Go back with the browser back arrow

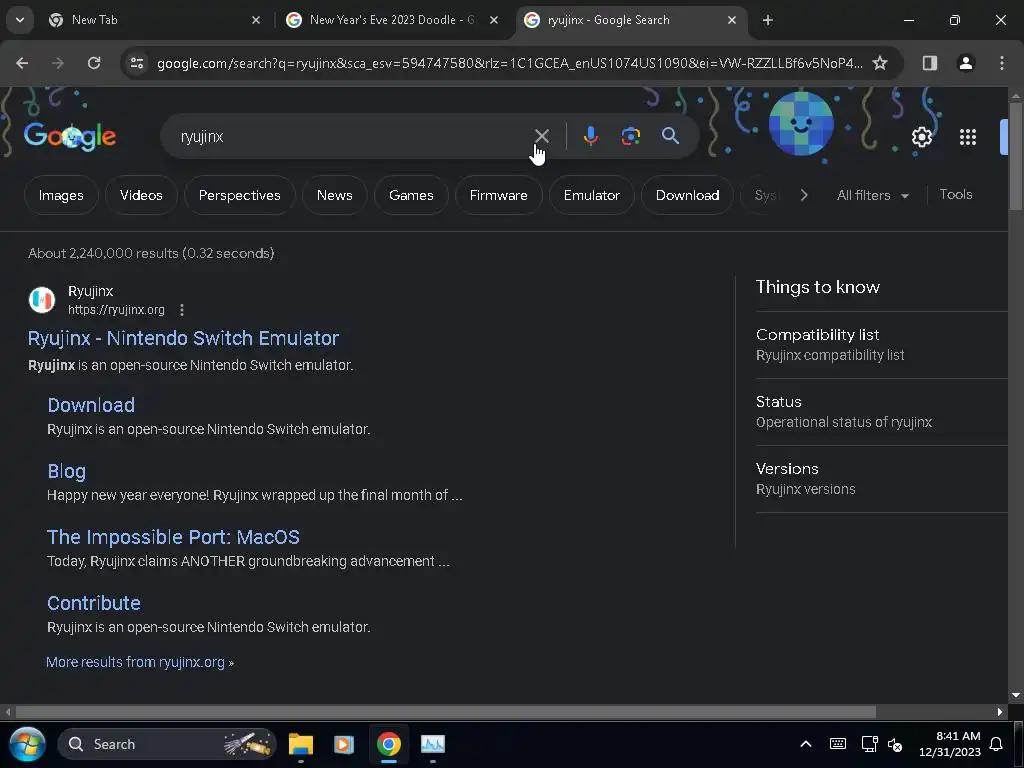(22, 63)
